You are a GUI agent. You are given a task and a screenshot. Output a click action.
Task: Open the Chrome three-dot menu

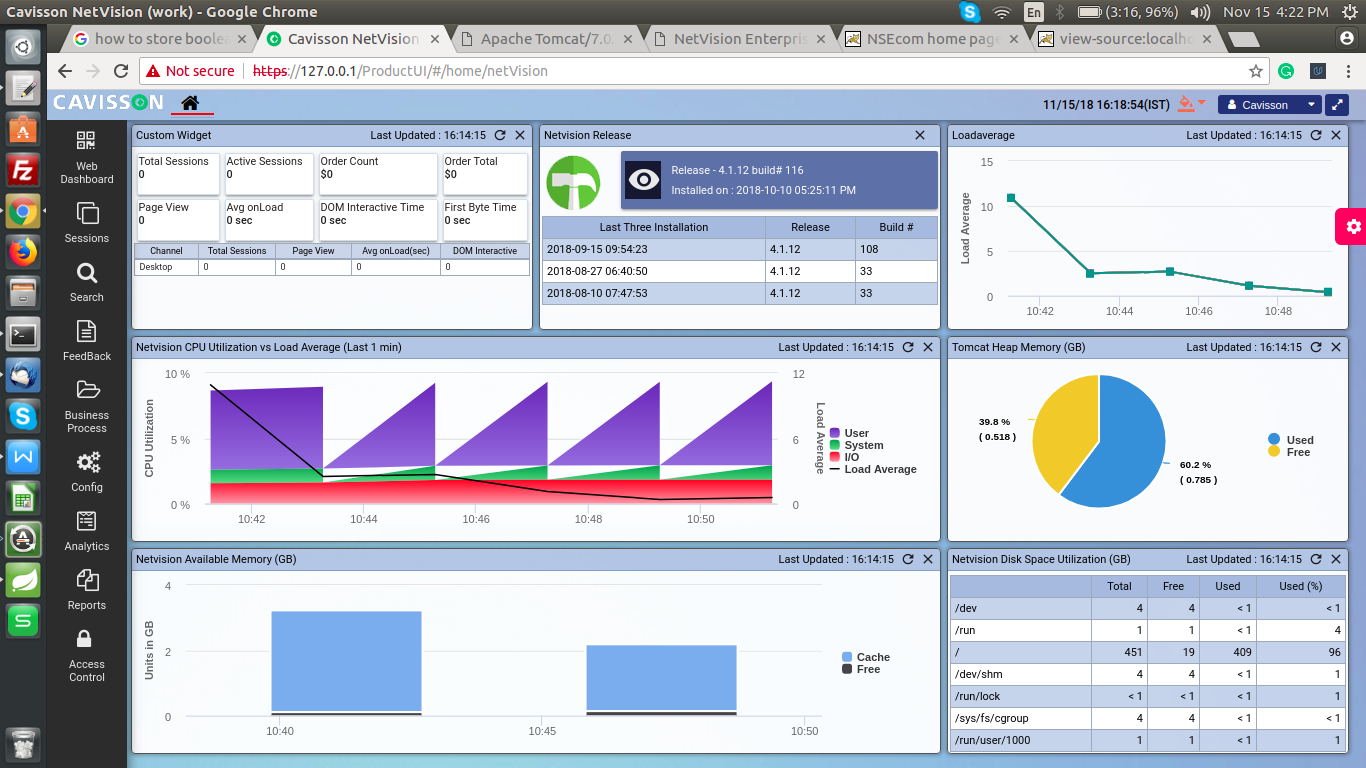point(1347,71)
